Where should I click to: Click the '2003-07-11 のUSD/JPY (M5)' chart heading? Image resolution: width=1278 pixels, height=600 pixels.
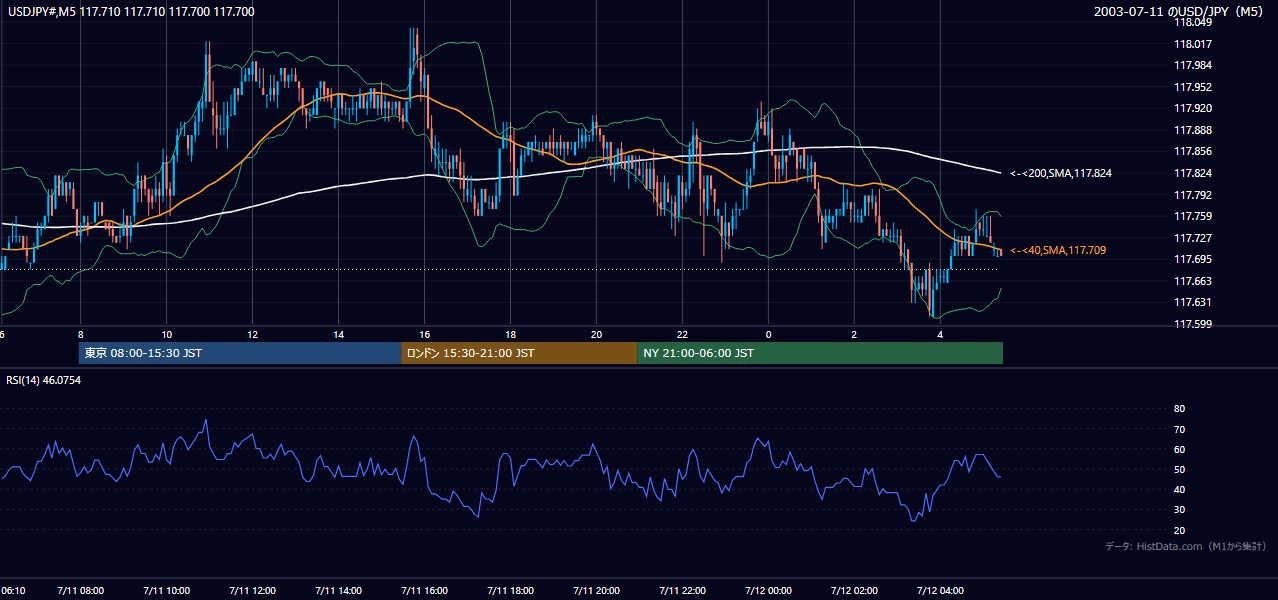[1180, 12]
